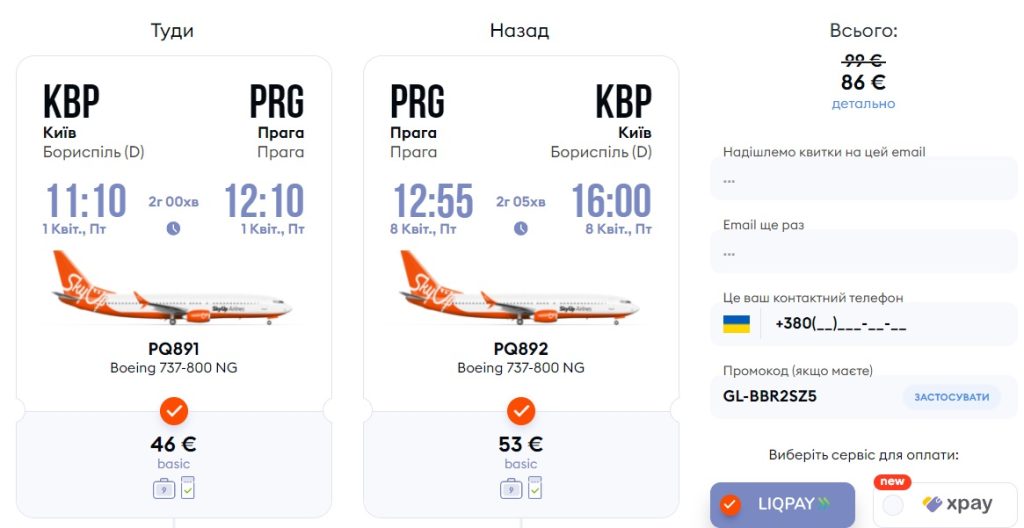Click the clock icon on the outbound flight

(173, 228)
